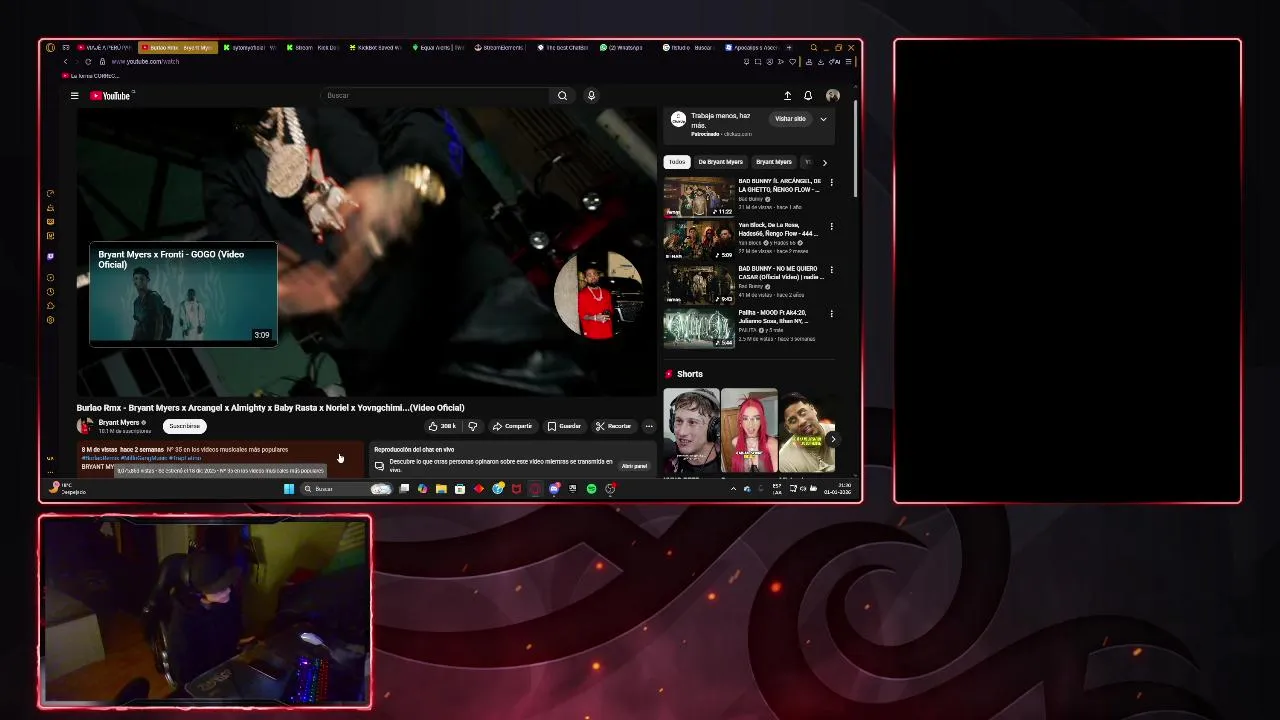
Task: Open options for Yan Block 444 video
Action: 831,226
